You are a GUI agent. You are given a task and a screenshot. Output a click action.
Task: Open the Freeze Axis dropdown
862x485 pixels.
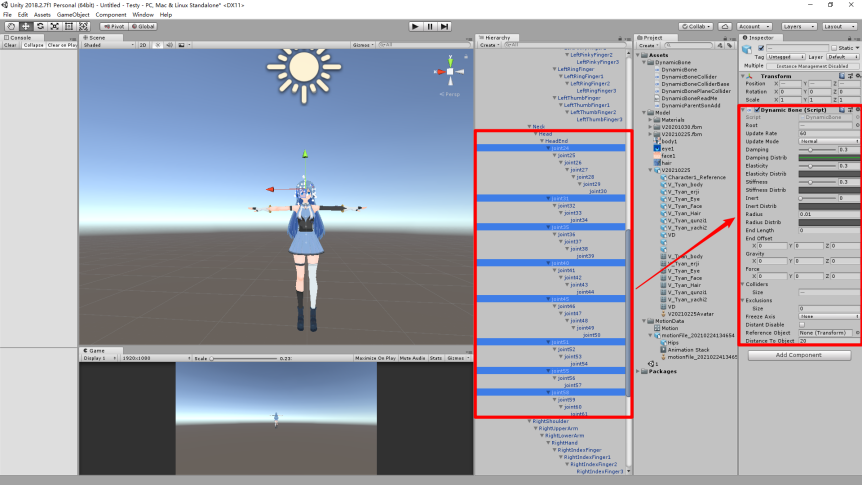pyautogui.click(x=829, y=317)
